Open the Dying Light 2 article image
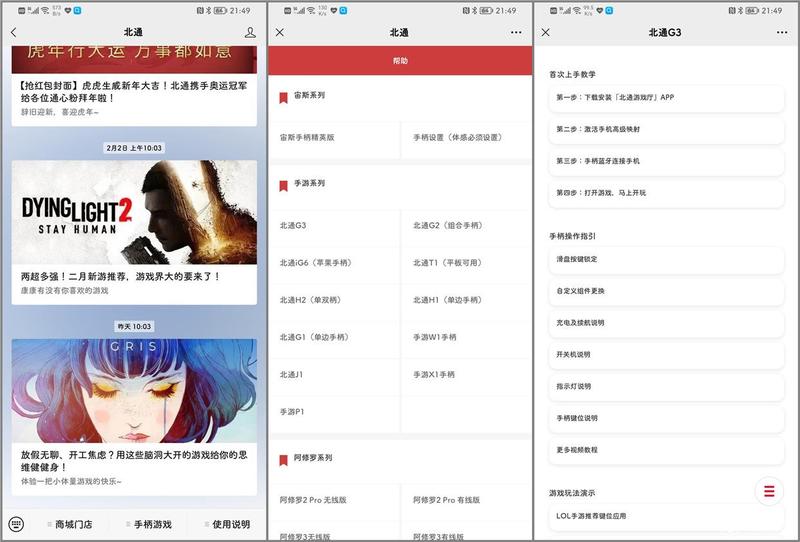This screenshot has width=800, height=542. (134, 212)
